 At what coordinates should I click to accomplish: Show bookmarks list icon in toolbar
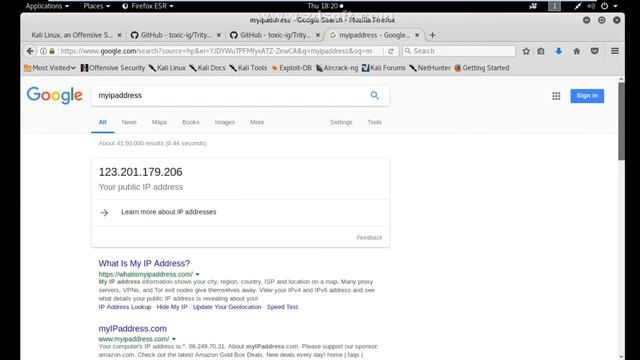(x=541, y=51)
